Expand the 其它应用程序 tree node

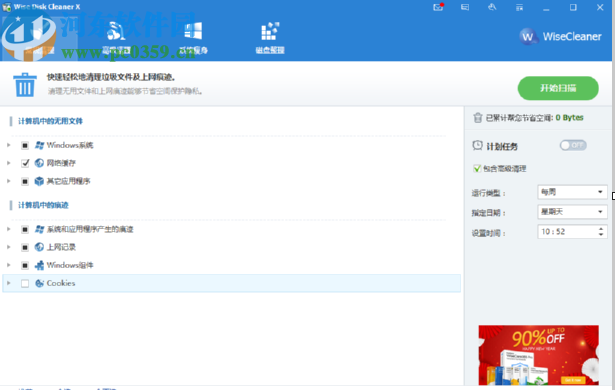9,181
